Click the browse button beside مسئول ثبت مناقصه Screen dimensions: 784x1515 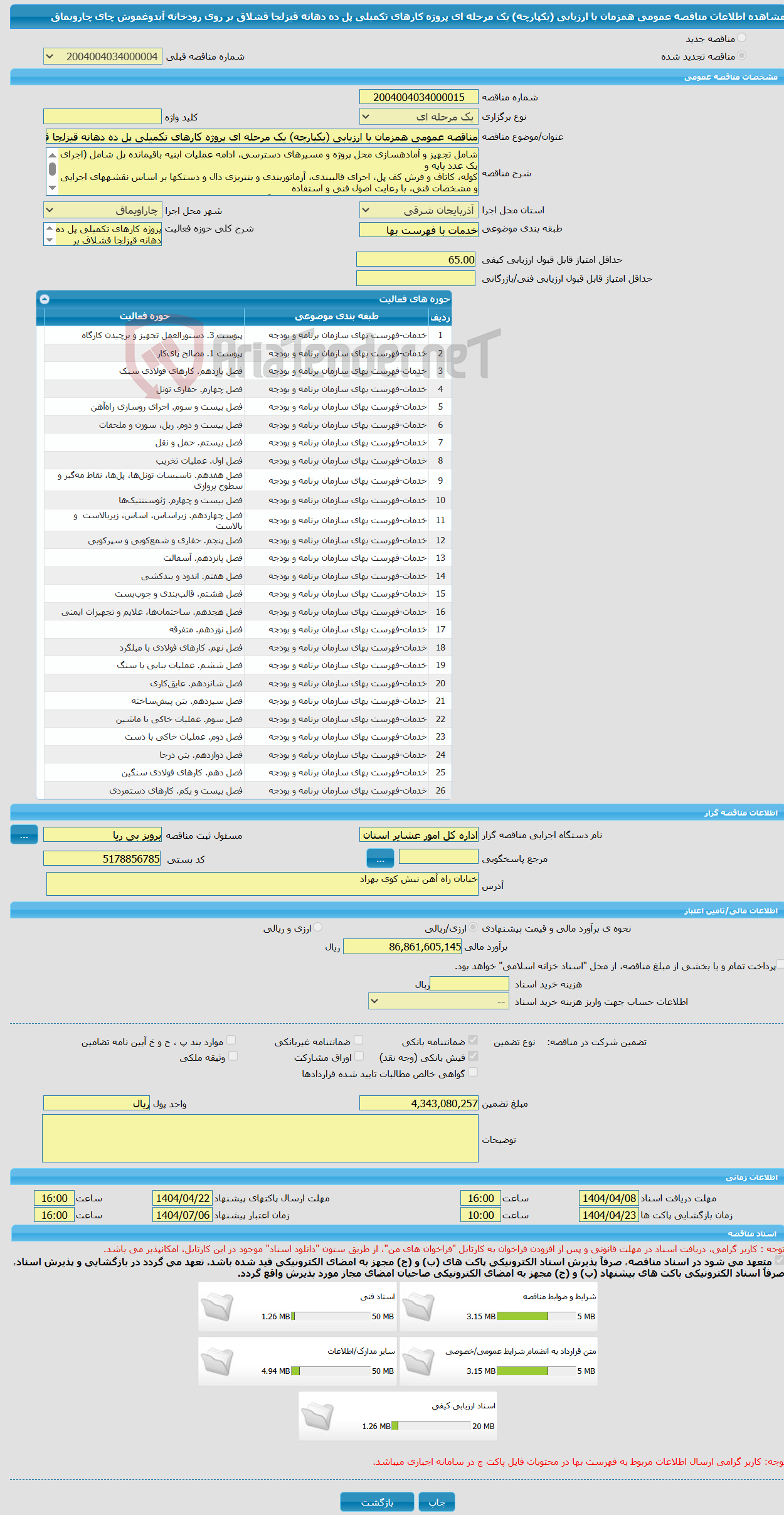[x=24, y=835]
